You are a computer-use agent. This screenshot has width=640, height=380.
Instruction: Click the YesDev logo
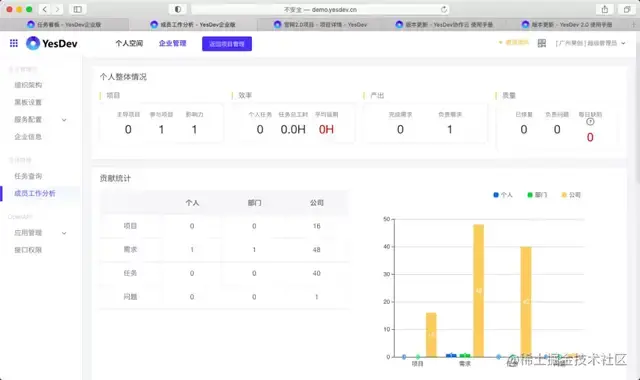51,43
